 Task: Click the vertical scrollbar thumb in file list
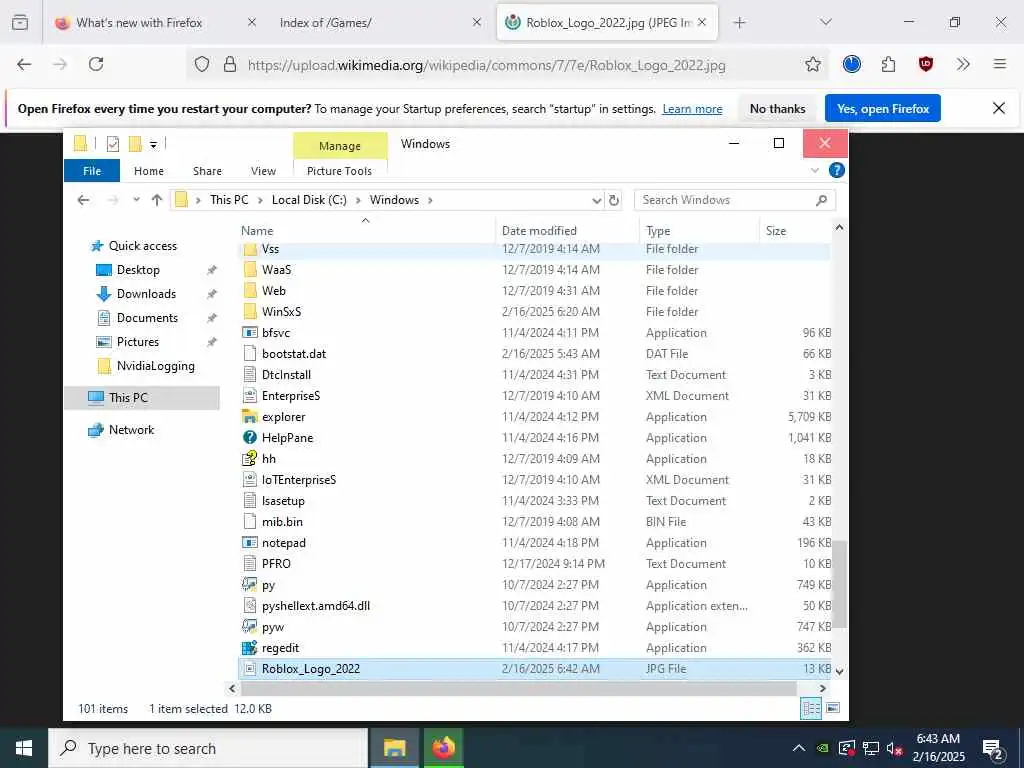[839, 584]
